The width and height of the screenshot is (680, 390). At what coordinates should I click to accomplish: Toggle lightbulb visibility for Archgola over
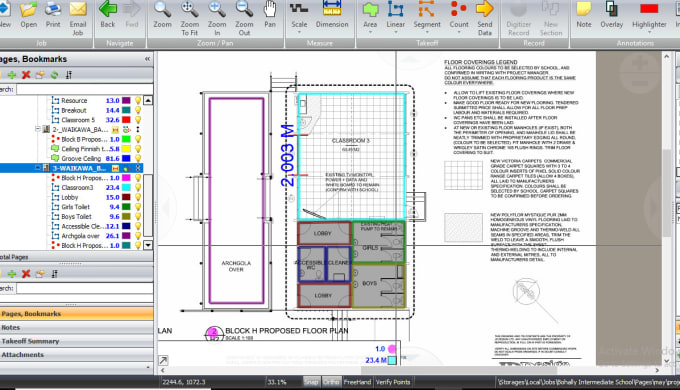tap(138, 236)
